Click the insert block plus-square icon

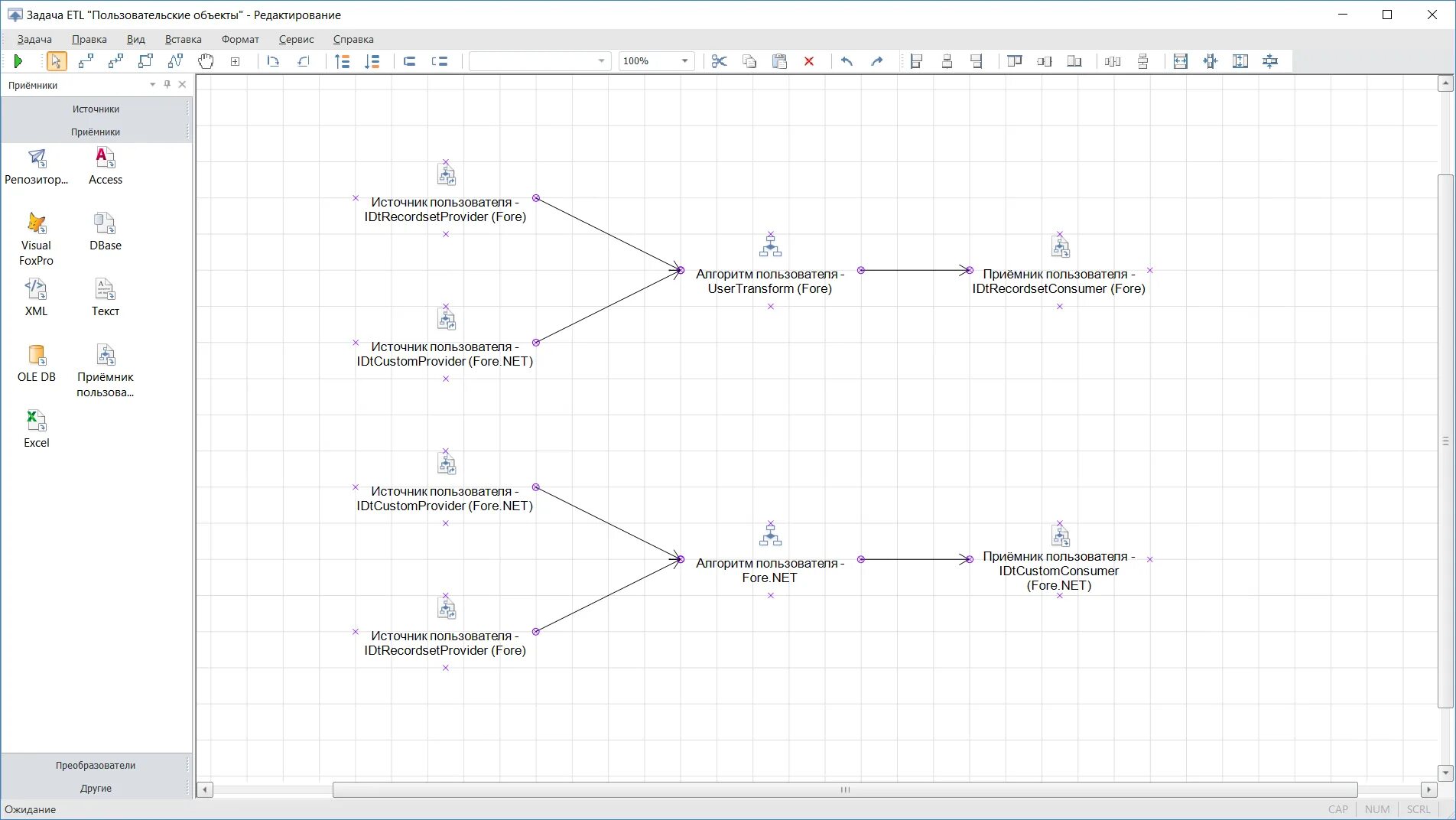(x=236, y=61)
